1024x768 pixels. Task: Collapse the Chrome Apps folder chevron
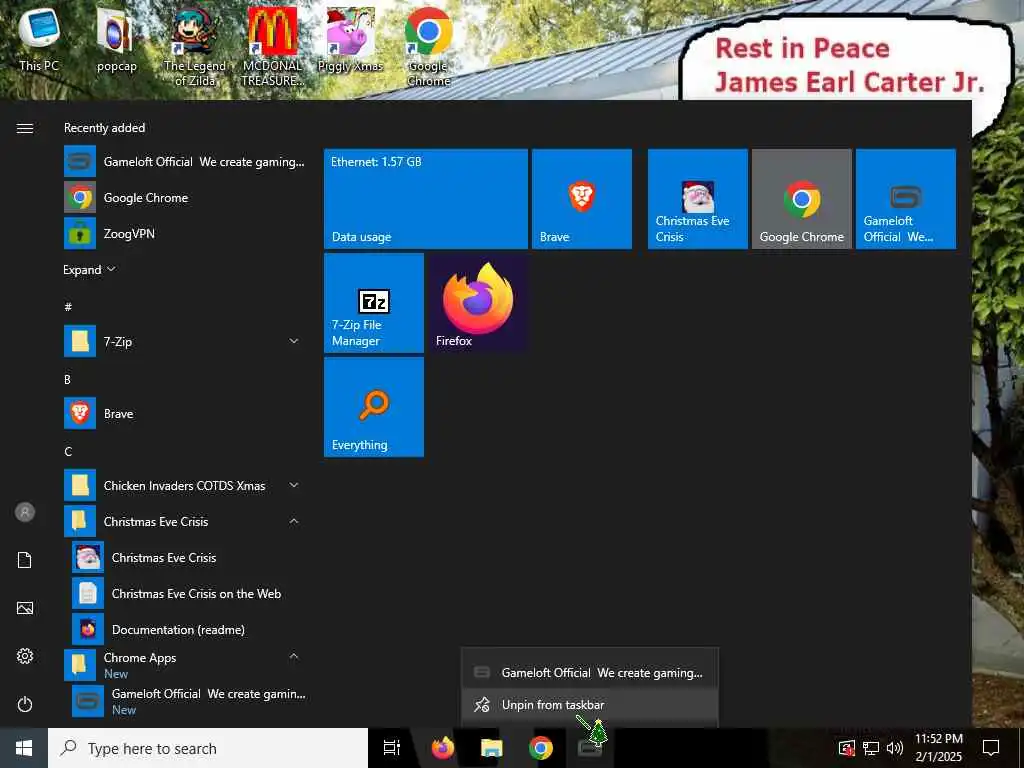tap(294, 656)
